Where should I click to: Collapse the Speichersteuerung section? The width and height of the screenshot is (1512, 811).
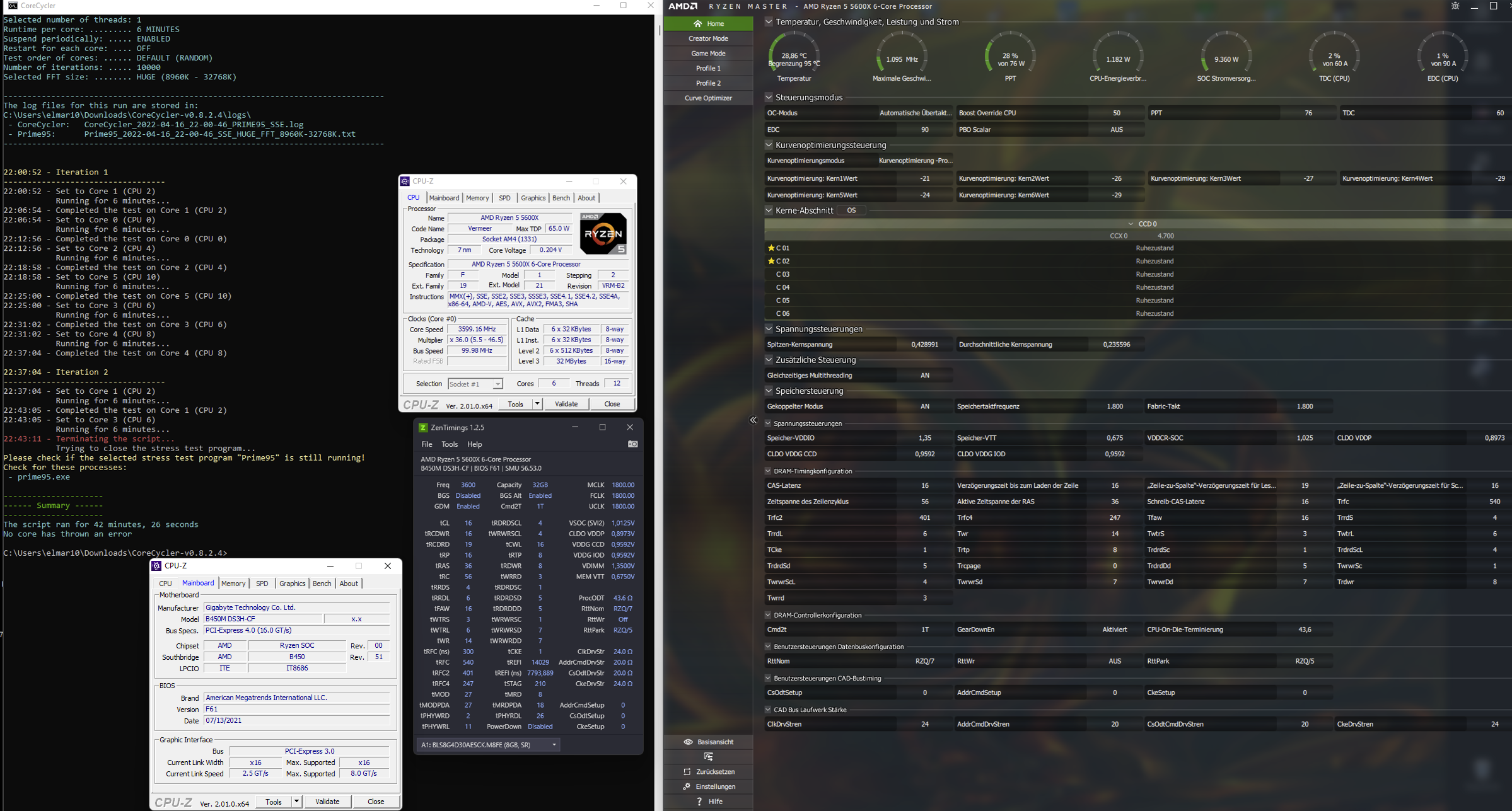[x=769, y=391]
